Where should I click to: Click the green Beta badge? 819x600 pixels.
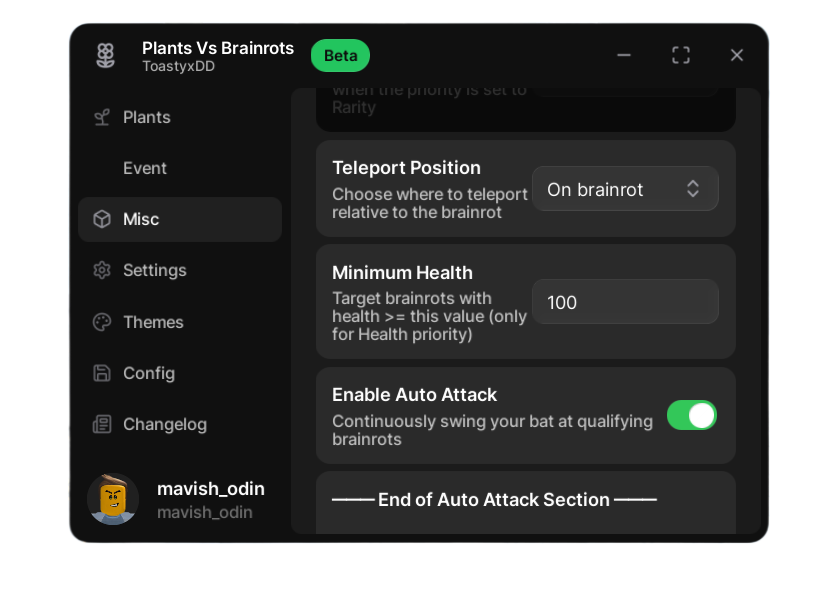[x=340, y=56]
